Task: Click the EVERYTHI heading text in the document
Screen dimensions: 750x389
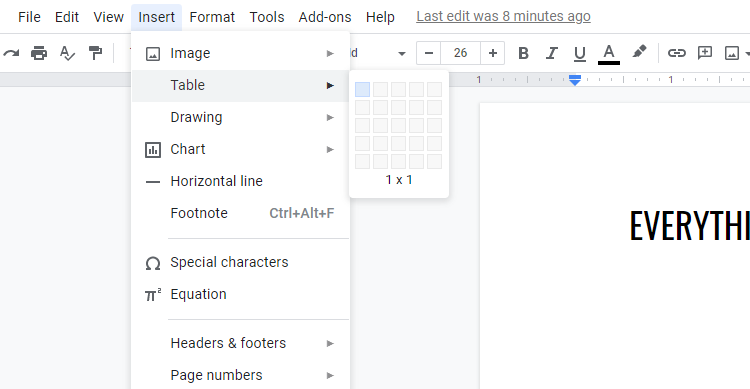Action: pyautogui.click(x=689, y=226)
